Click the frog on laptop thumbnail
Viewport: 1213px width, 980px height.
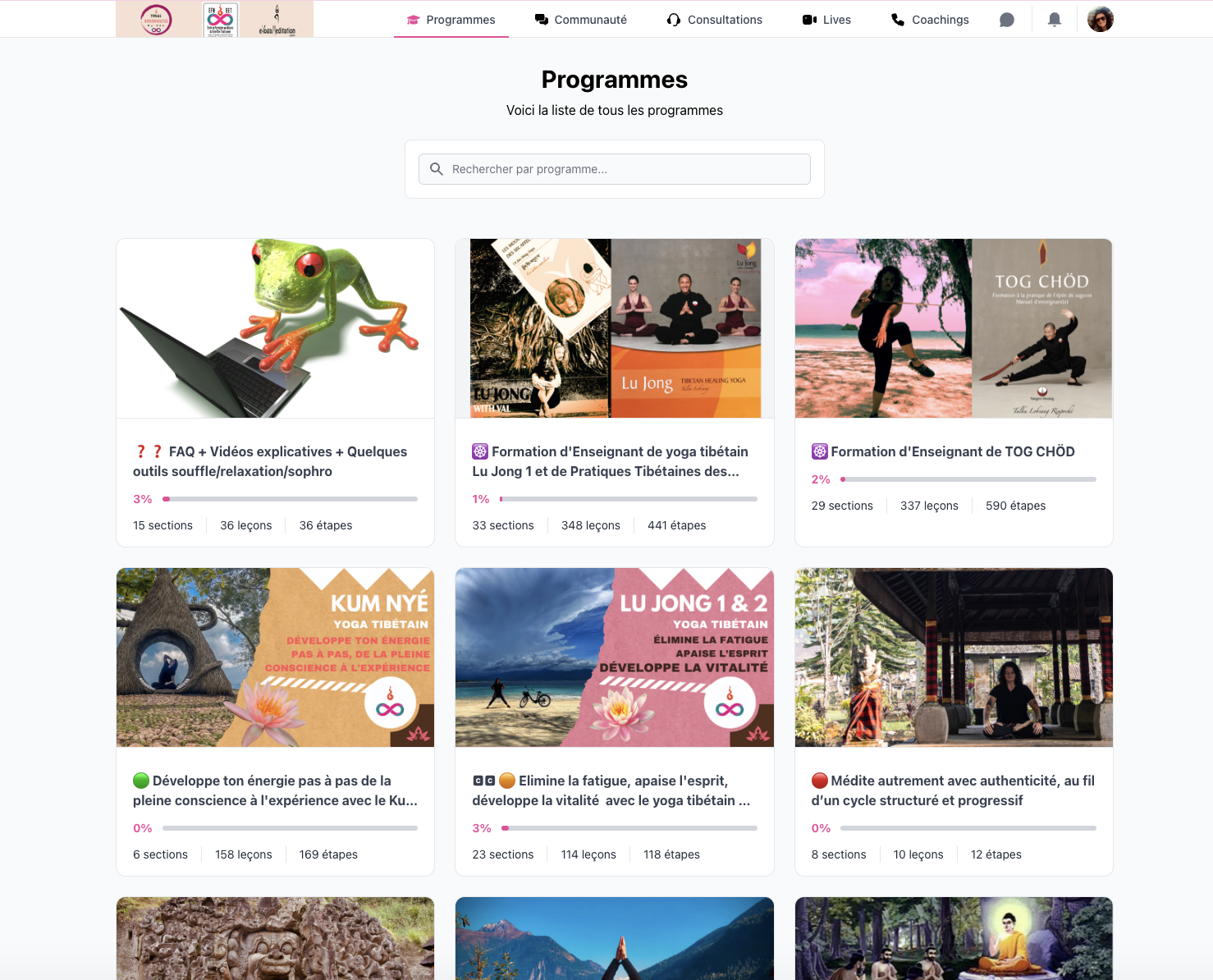tap(275, 328)
